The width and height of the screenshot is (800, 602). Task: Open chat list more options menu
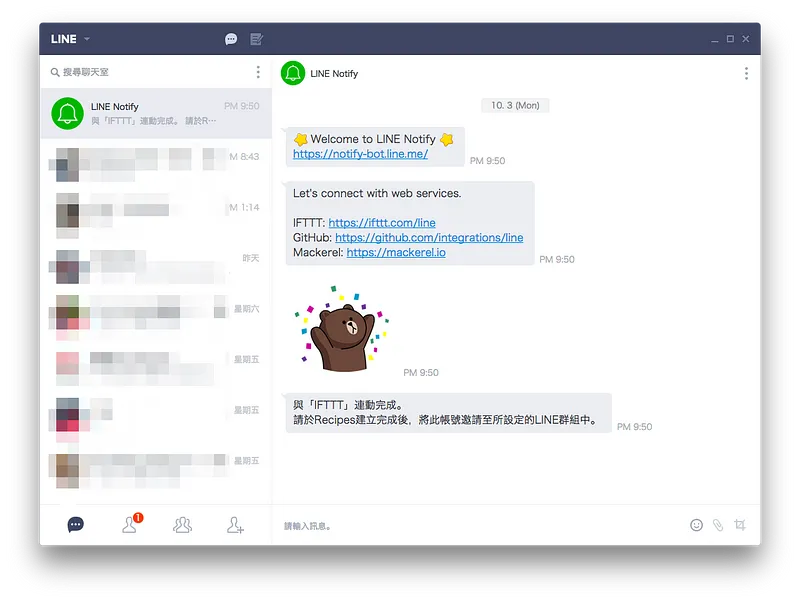pyautogui.click(x=258, y=72)
